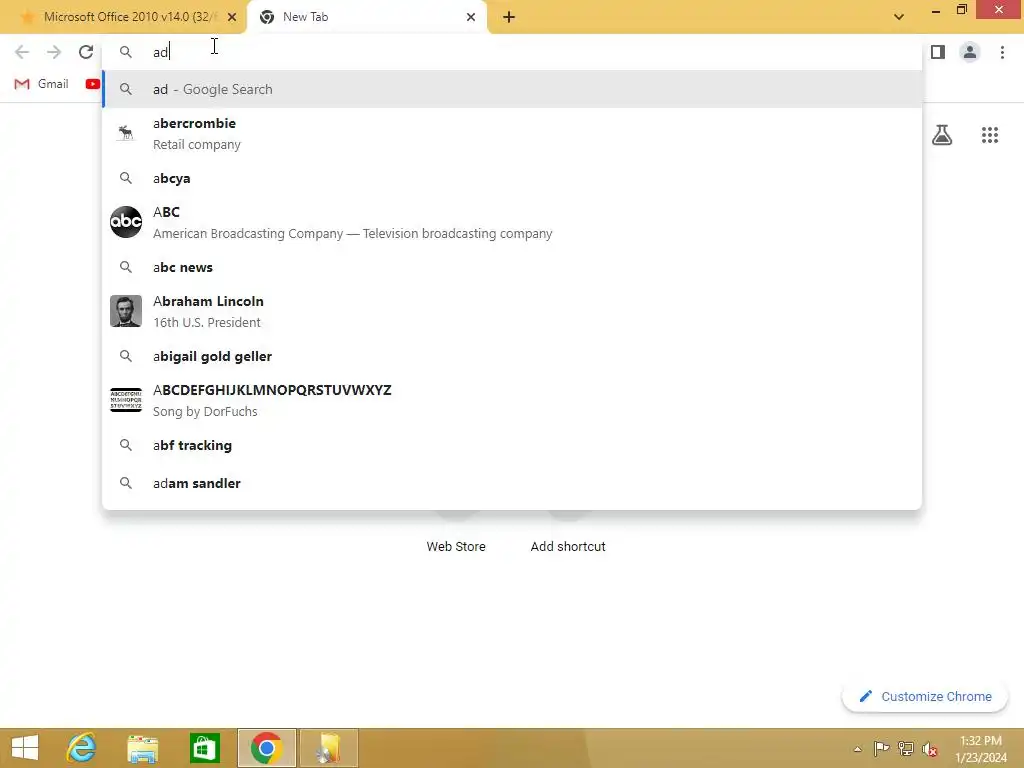The height and width of the screenshot is (768, 1024).
Task: Select the adam sandler suggestion
Action: point(513,483)
